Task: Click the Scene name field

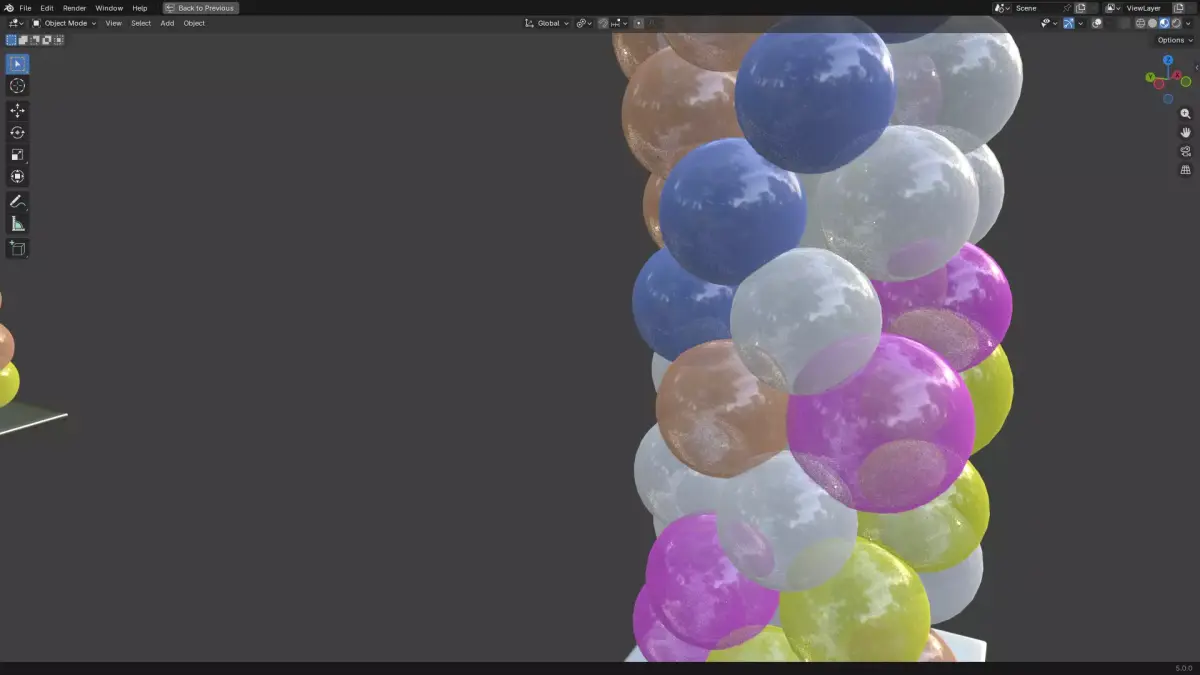Action: (x=1038, y=8)
